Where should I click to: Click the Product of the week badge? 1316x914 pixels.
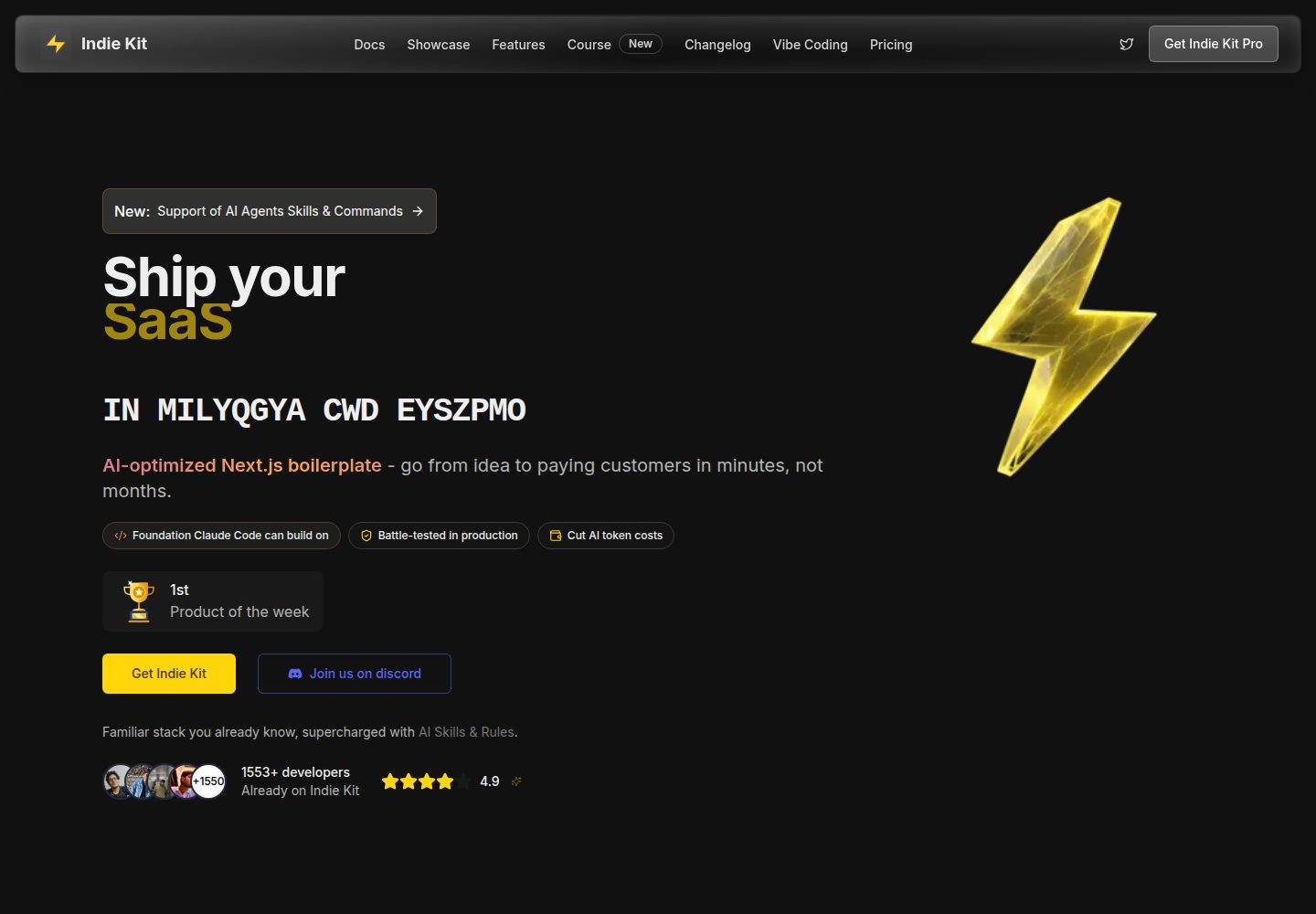(x=213, y=601)
